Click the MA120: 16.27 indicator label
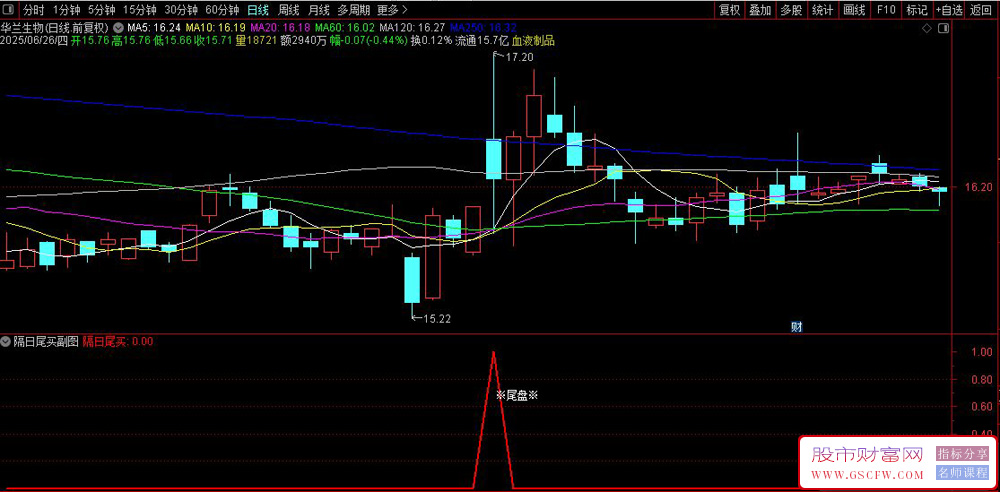 click(413, 28)
